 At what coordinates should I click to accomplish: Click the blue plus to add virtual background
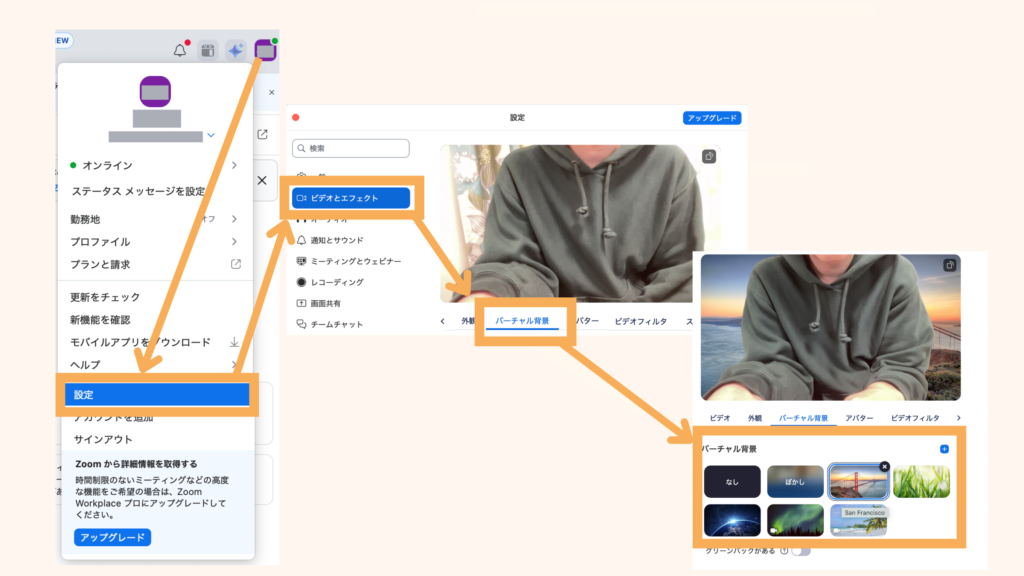tap(944, 449)
